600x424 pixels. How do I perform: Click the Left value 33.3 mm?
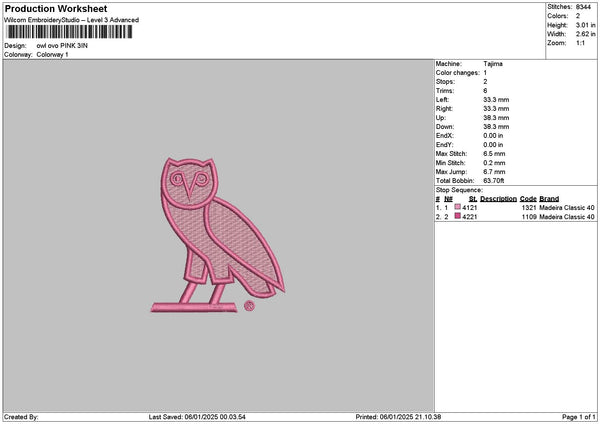pos(496,100)
